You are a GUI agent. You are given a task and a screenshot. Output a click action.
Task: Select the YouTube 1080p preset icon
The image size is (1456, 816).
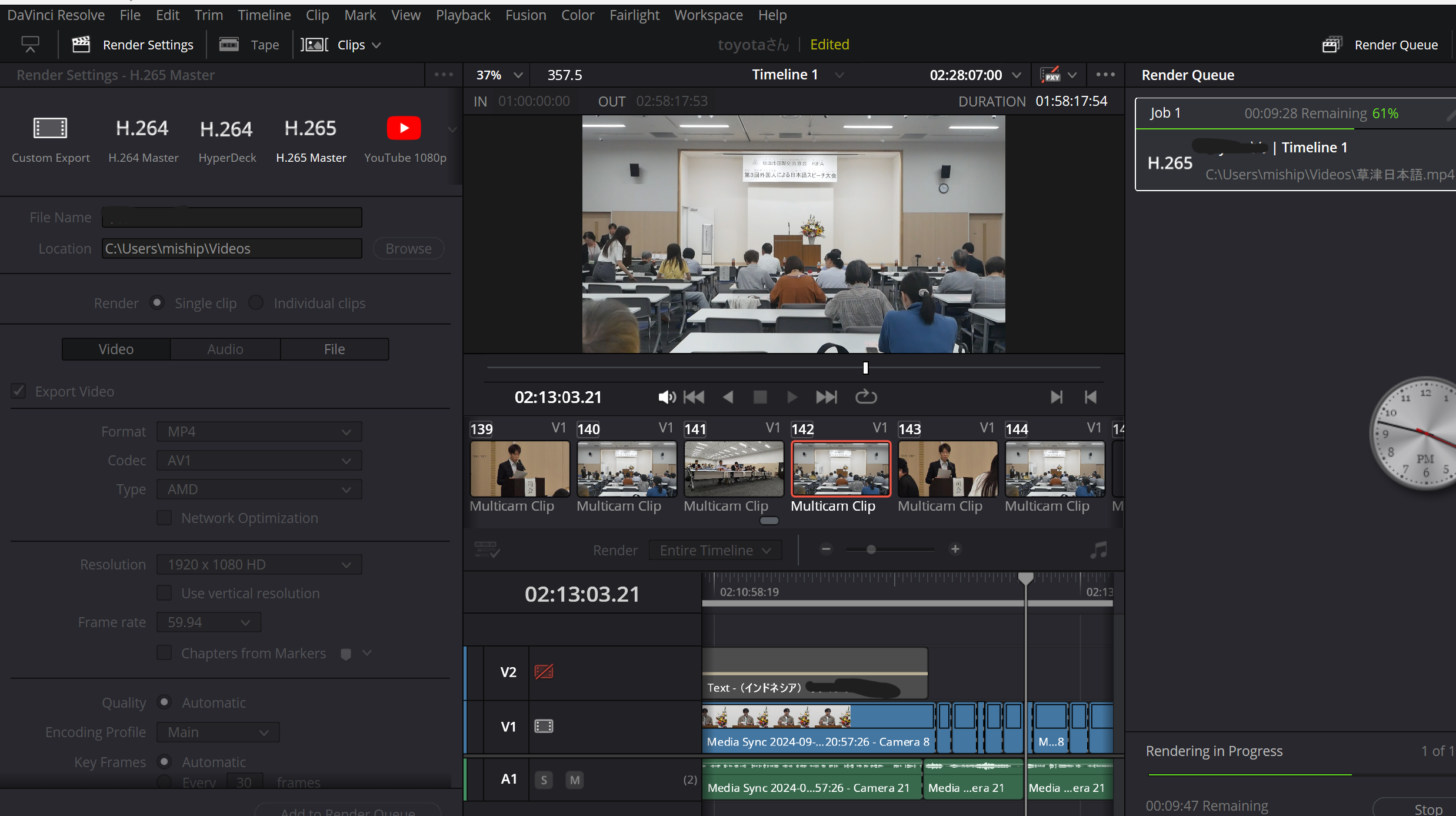pos(404,128)
